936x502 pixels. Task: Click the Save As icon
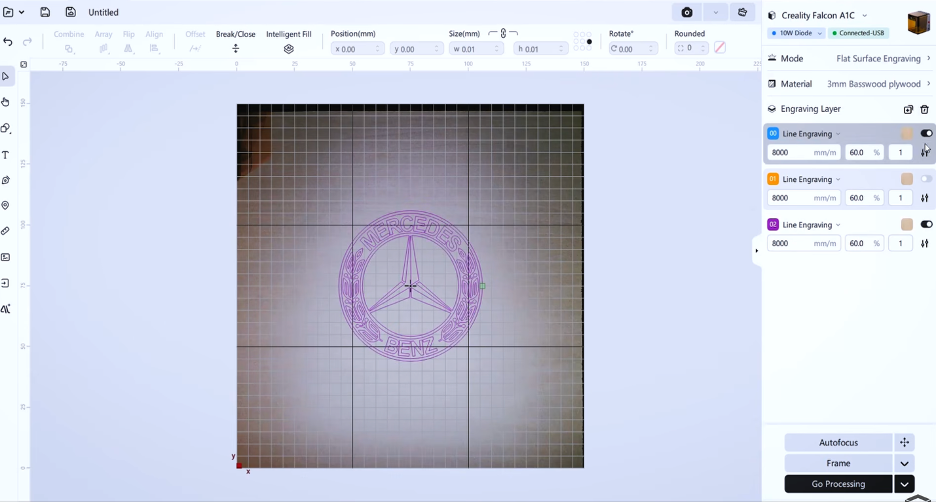pyautogui.click(x=70, y=12)
